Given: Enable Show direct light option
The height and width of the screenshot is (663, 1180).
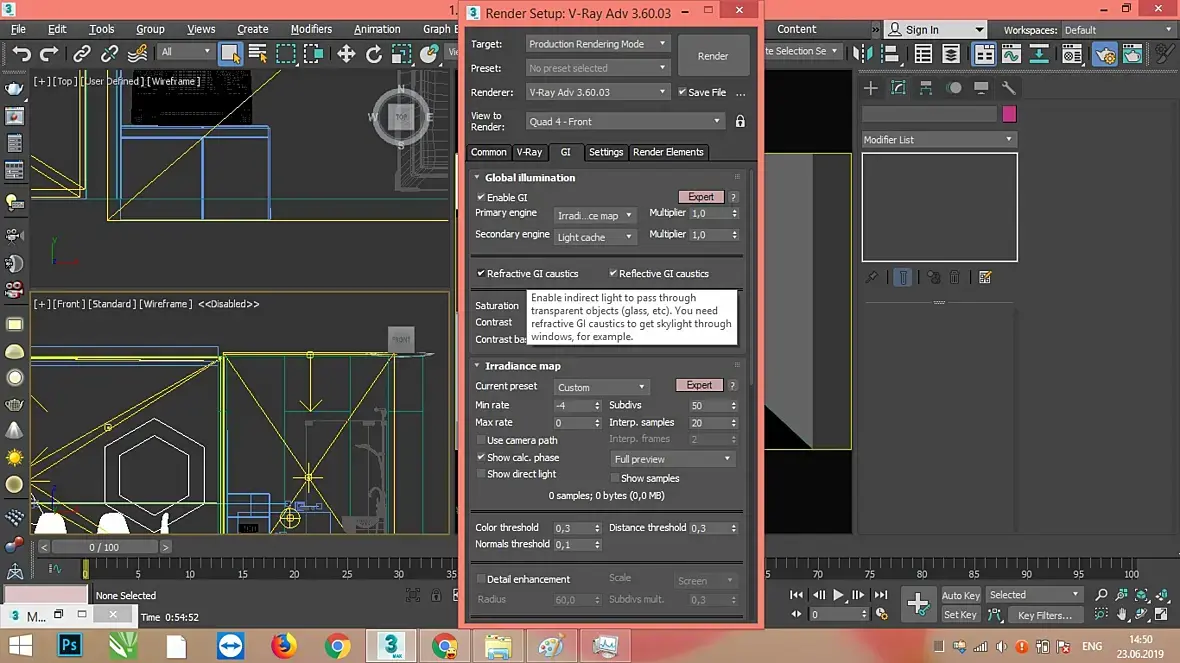Looking at the screenshot, I should (480, 474).
